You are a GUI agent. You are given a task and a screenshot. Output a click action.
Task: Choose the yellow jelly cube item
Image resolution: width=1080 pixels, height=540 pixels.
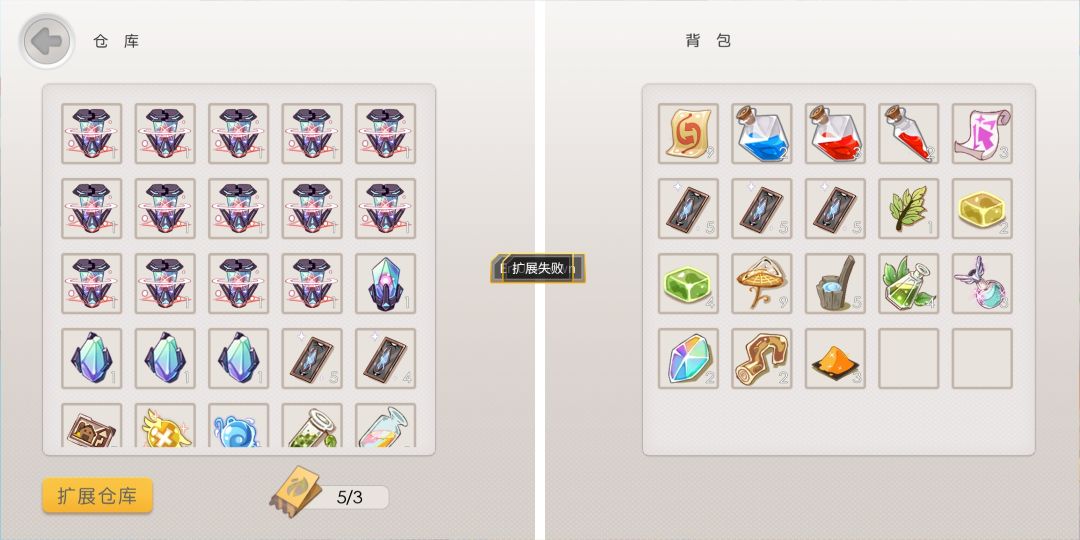click(982, 209)
